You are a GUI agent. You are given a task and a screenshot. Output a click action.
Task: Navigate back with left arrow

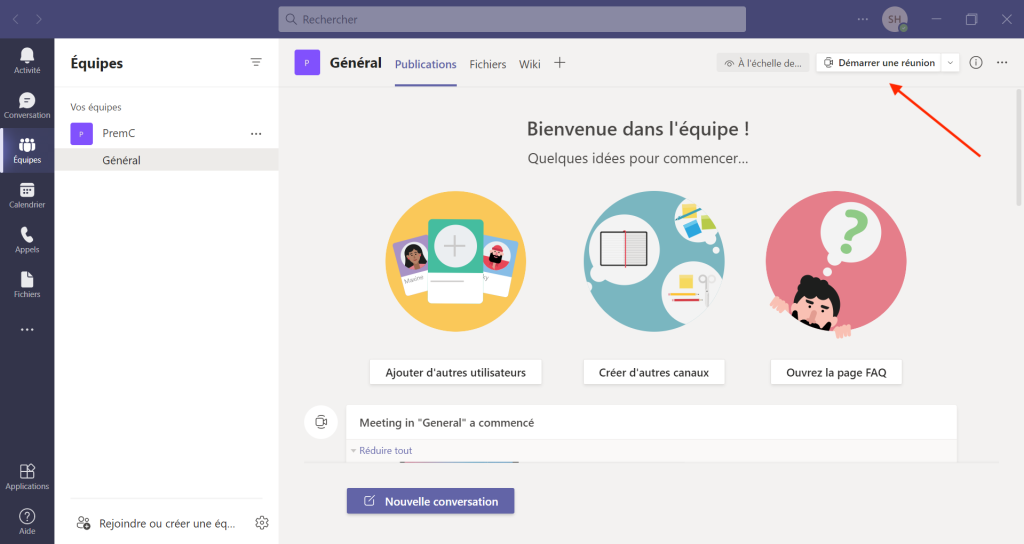tap(16, 19)
